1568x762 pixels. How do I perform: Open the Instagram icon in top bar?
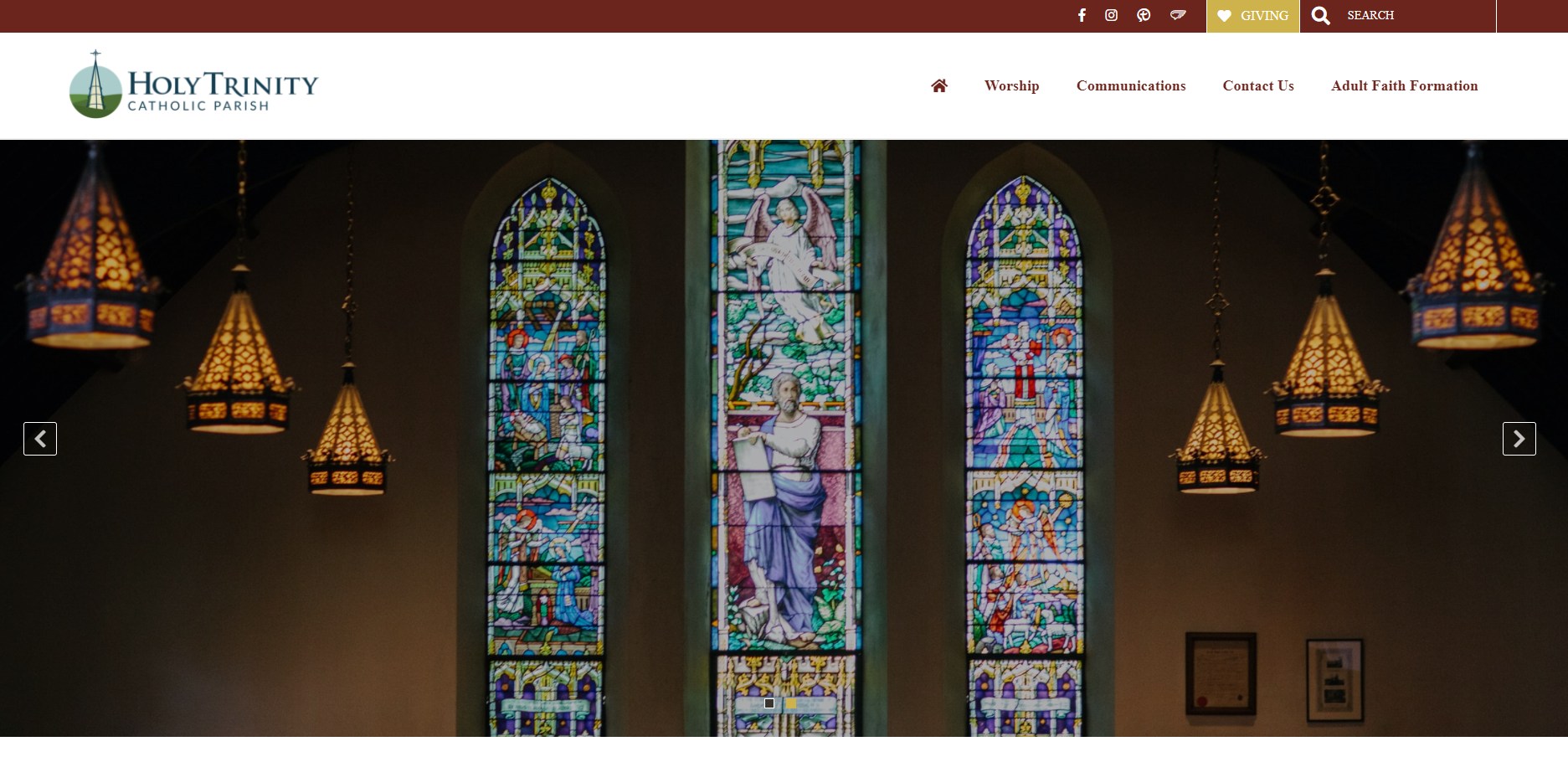[x=1111, y=15]
